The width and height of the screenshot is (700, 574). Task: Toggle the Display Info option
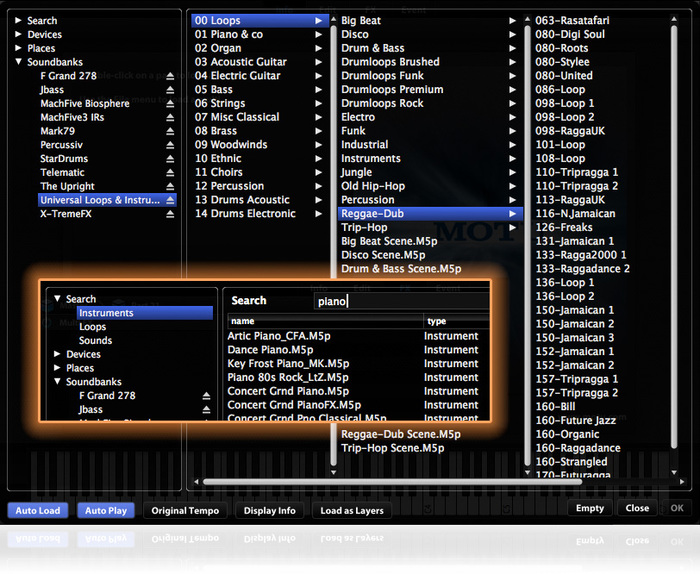point(270,510)
